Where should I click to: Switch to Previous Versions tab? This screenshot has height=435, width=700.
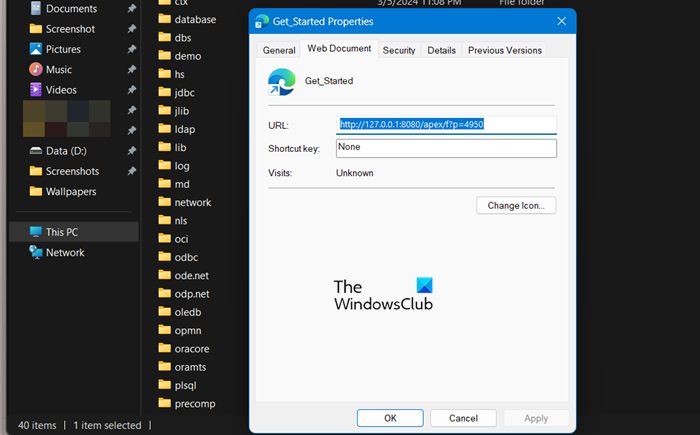(x=504, y=50)
